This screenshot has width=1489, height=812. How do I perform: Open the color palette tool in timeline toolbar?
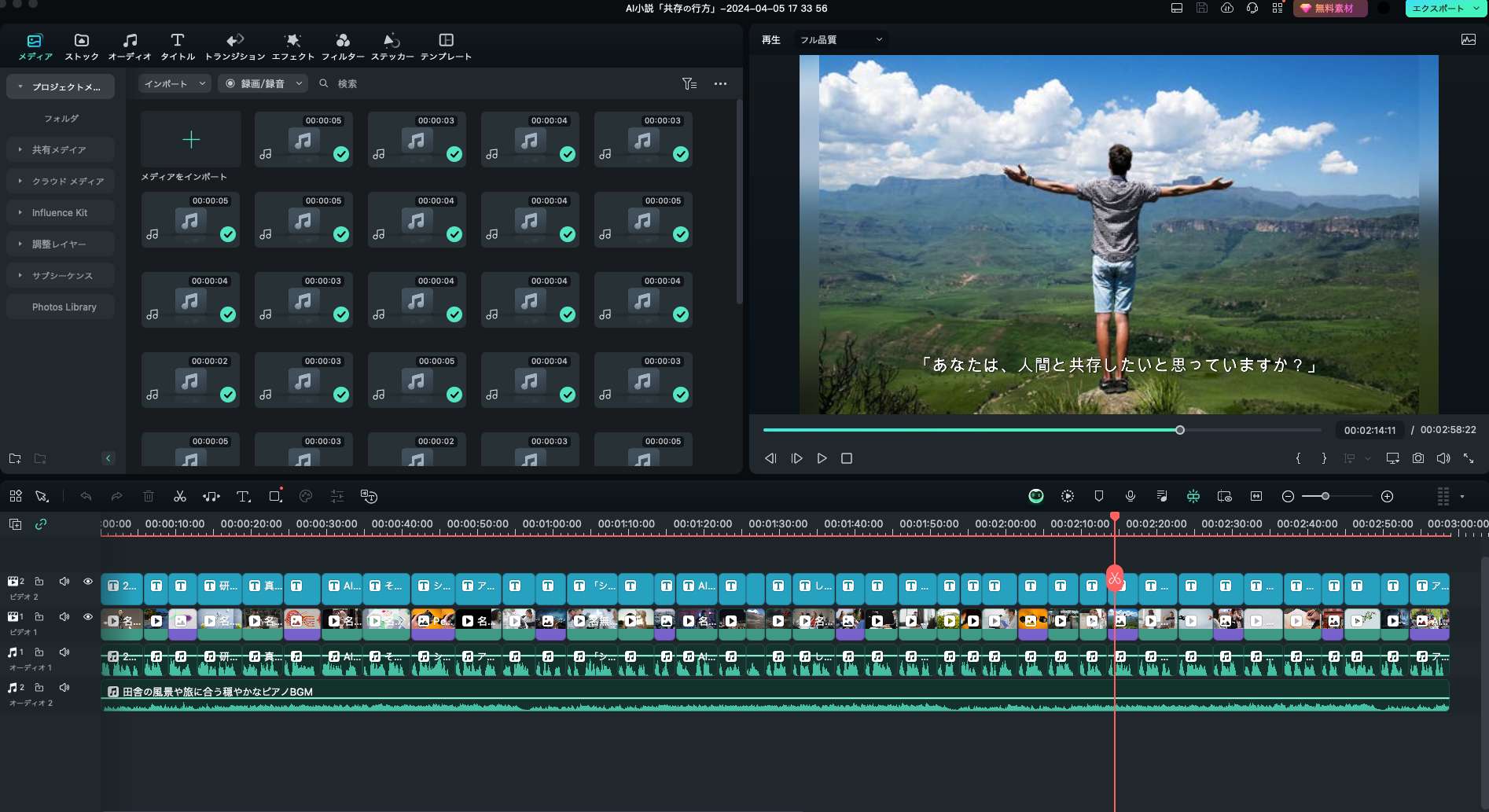click(306, 496)
